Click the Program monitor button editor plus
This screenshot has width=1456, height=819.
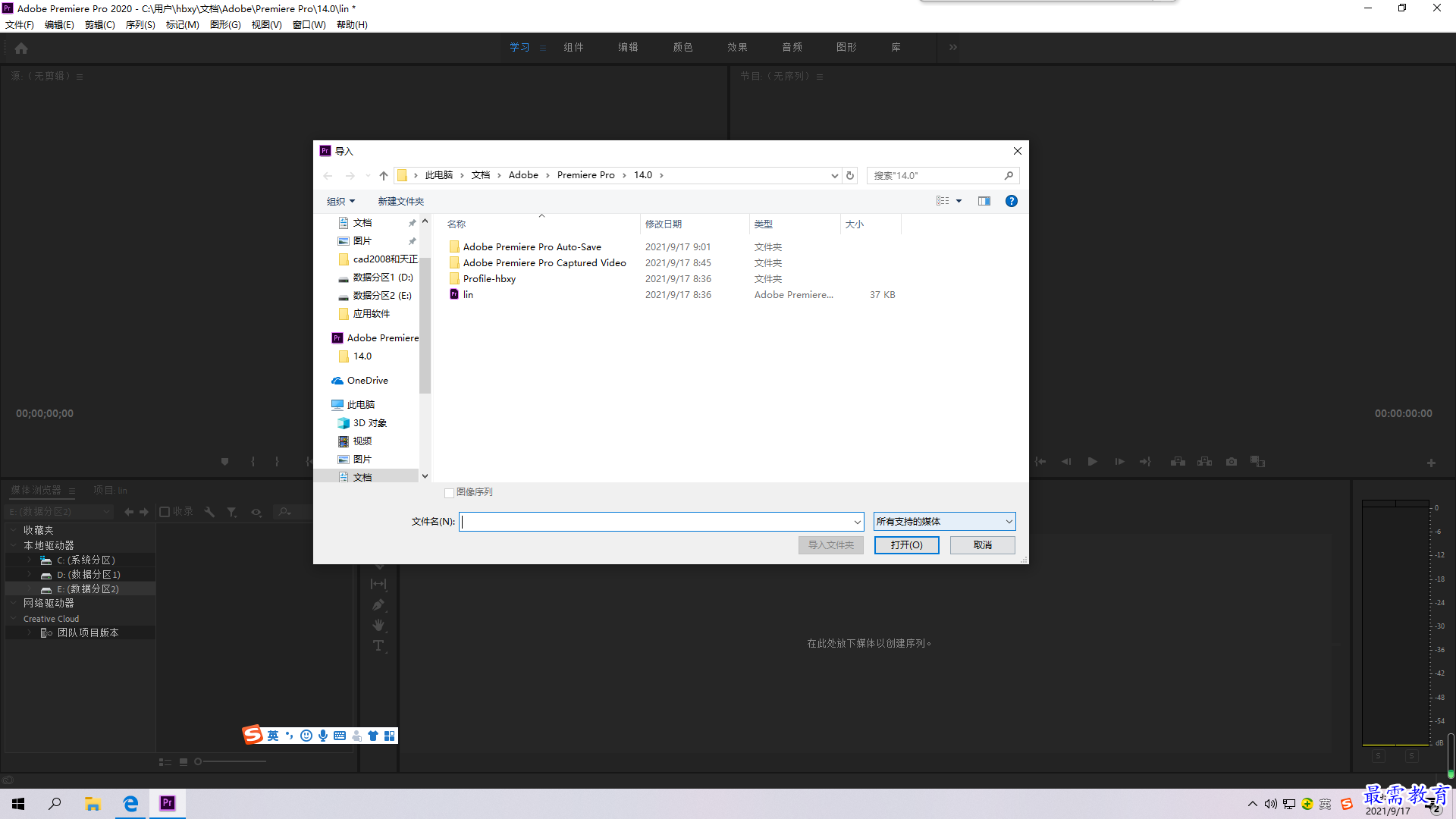tap(1431, 463)
